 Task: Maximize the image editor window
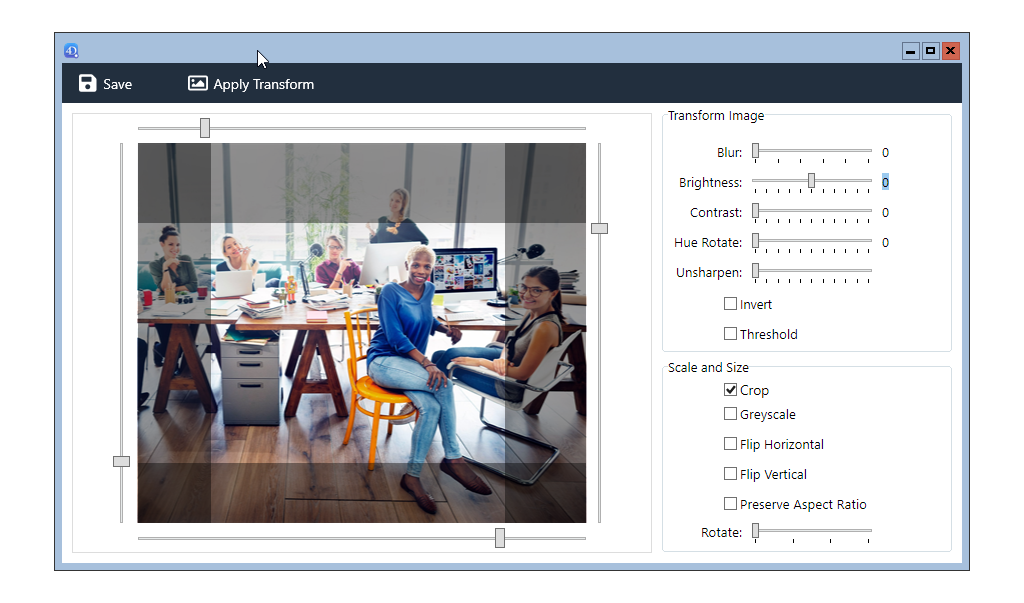[931, 51]
